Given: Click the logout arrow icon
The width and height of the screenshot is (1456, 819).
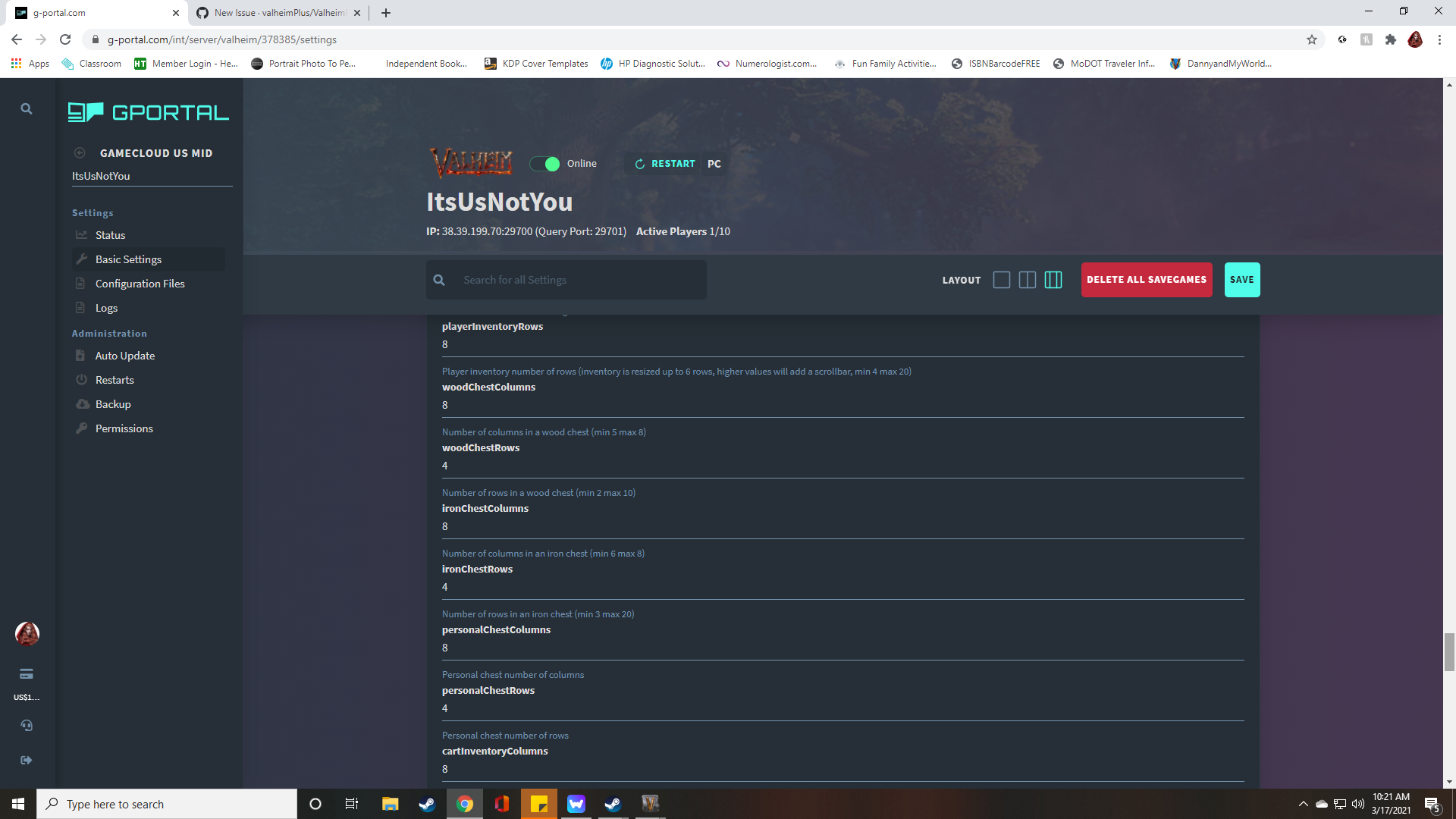Looking at the screenshot, I should point(27,759).
